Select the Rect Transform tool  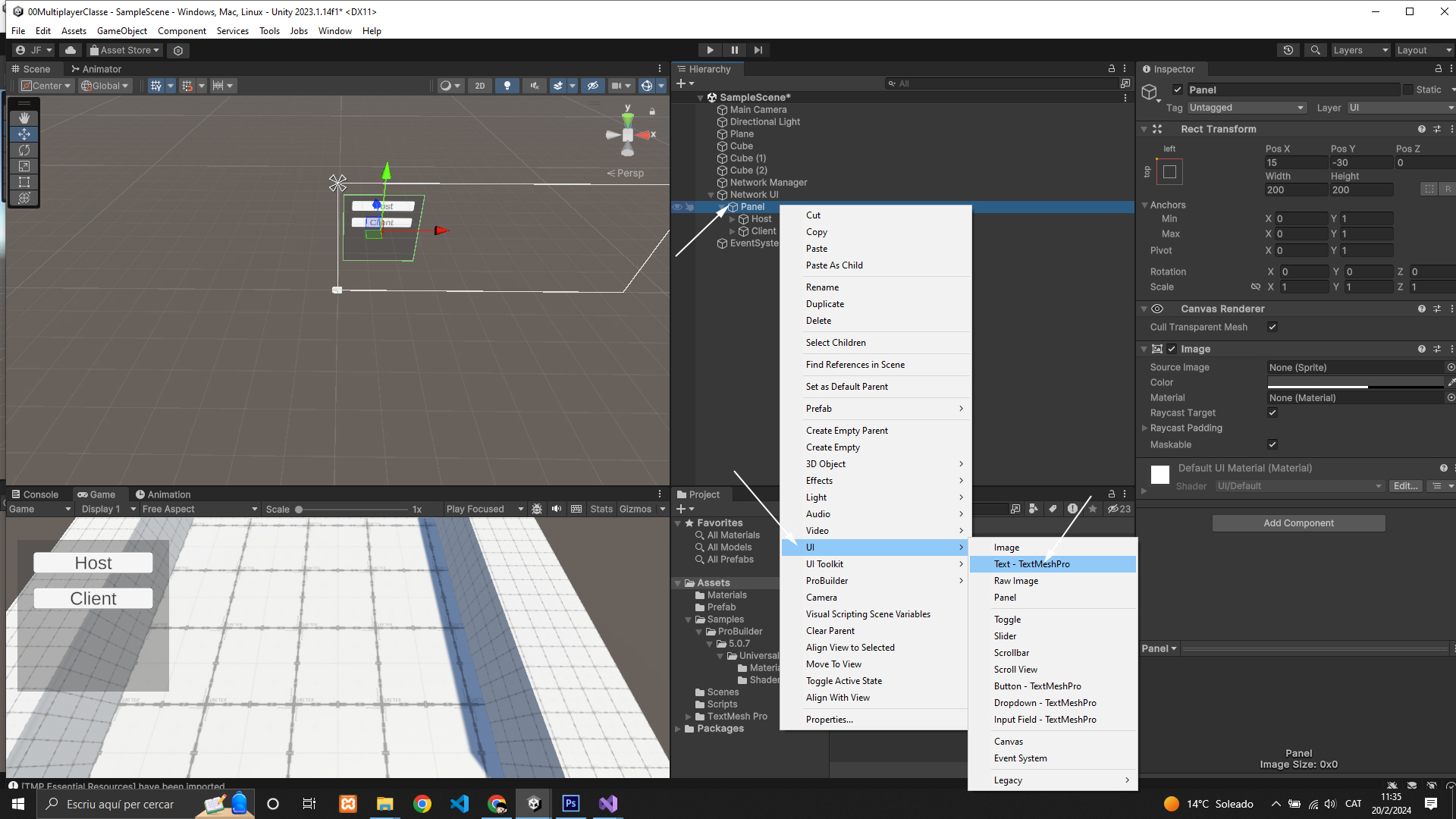24,182
